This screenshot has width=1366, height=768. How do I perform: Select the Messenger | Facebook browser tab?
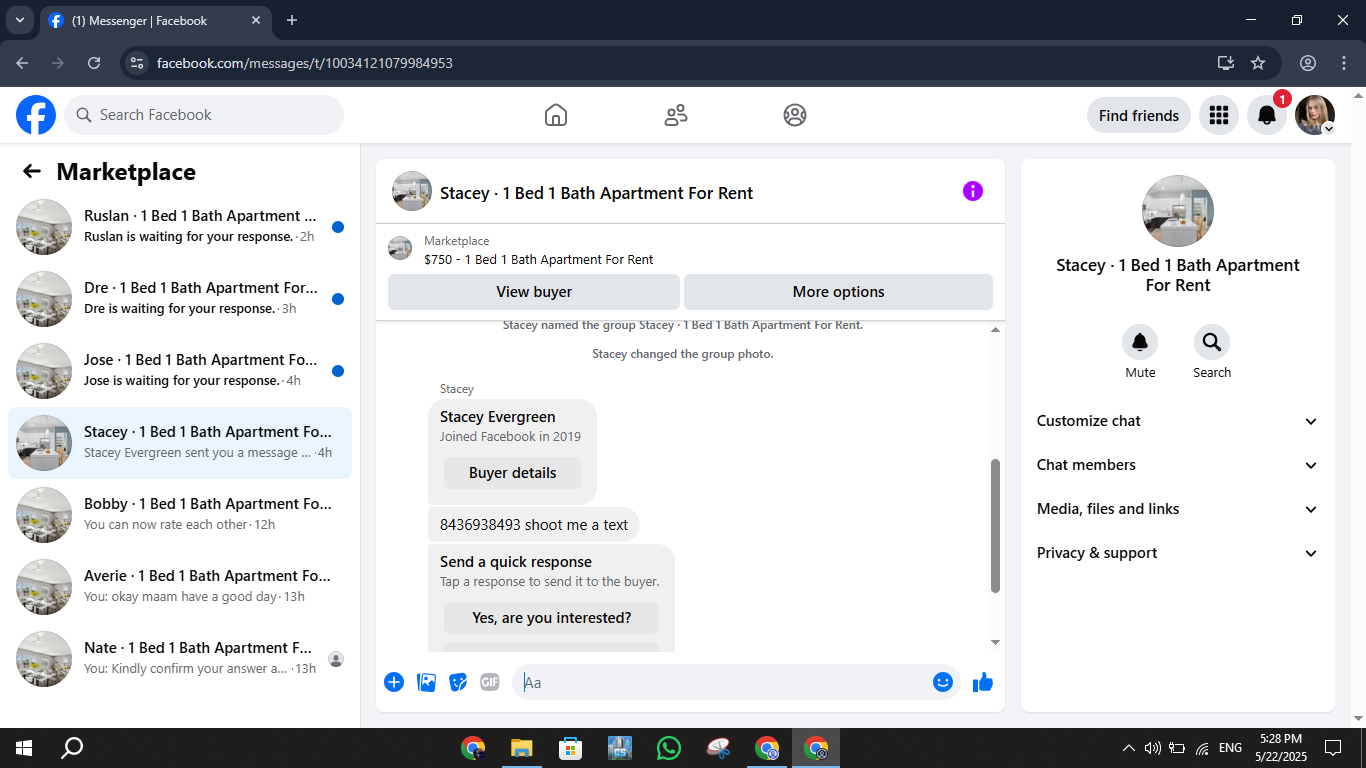click(x=157, y=21)
